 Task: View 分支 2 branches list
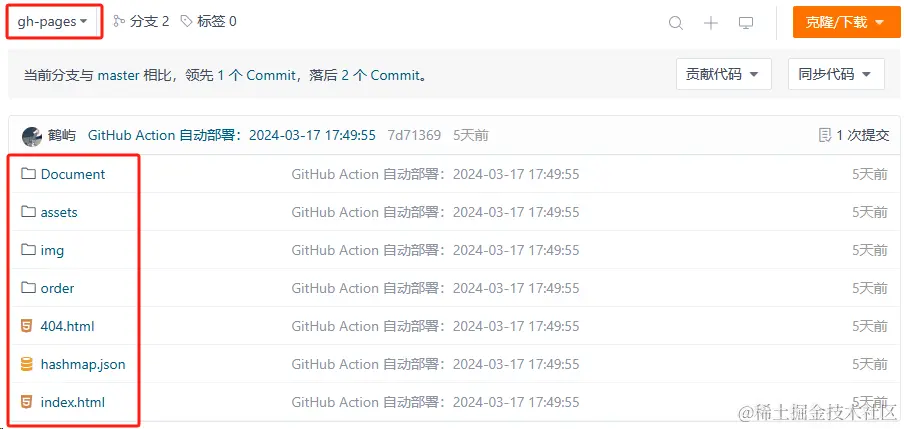tap(141, 22)
